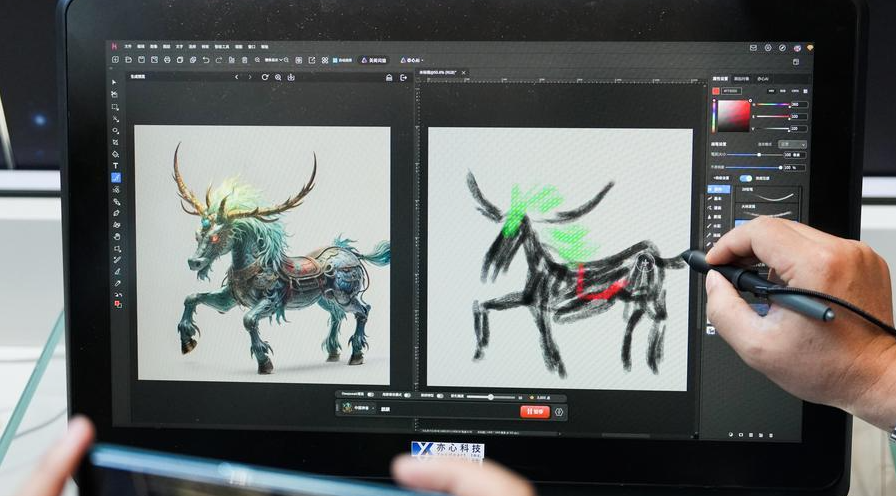Click the brush opacity slider
This screenshot has height=496, width=896.
pyautogui.click(x=754, y=167)
